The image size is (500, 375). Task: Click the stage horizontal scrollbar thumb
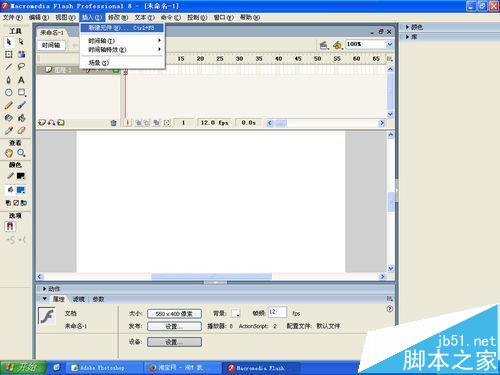pos(212,277)
